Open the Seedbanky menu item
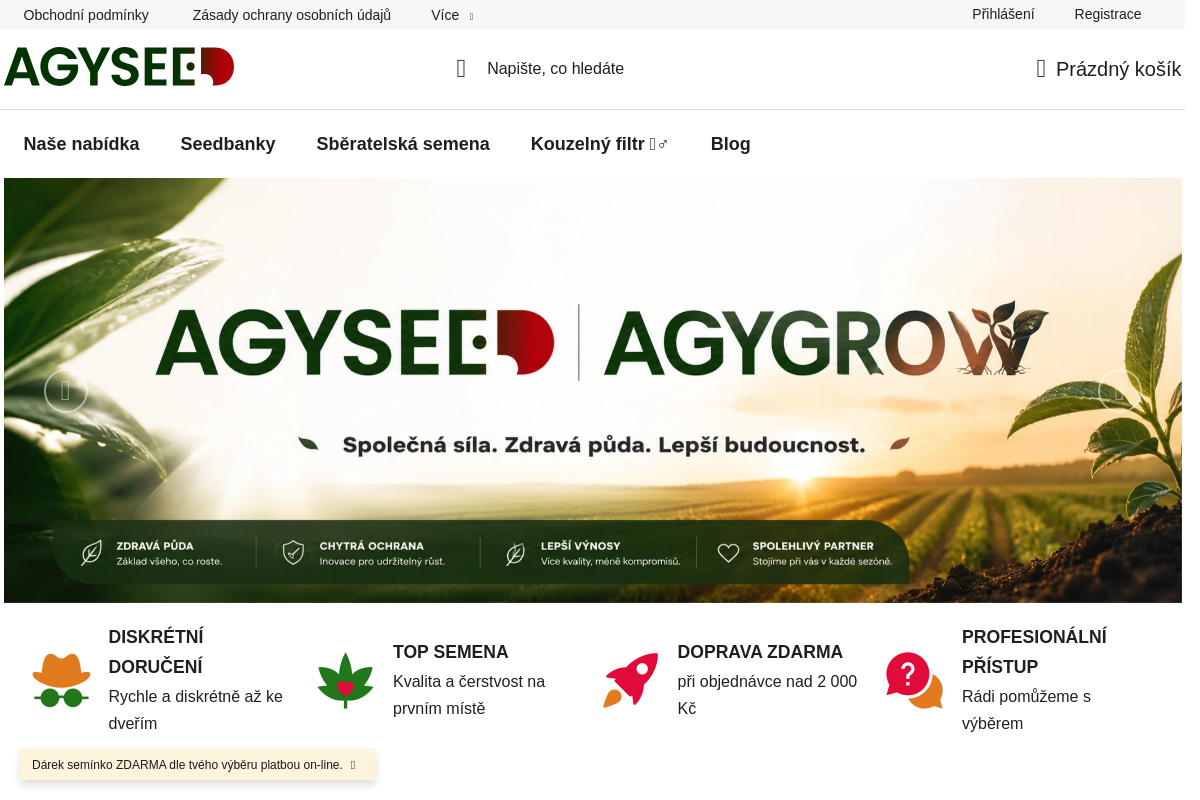This screenshot has height=800, width=1200. point(228,144)
